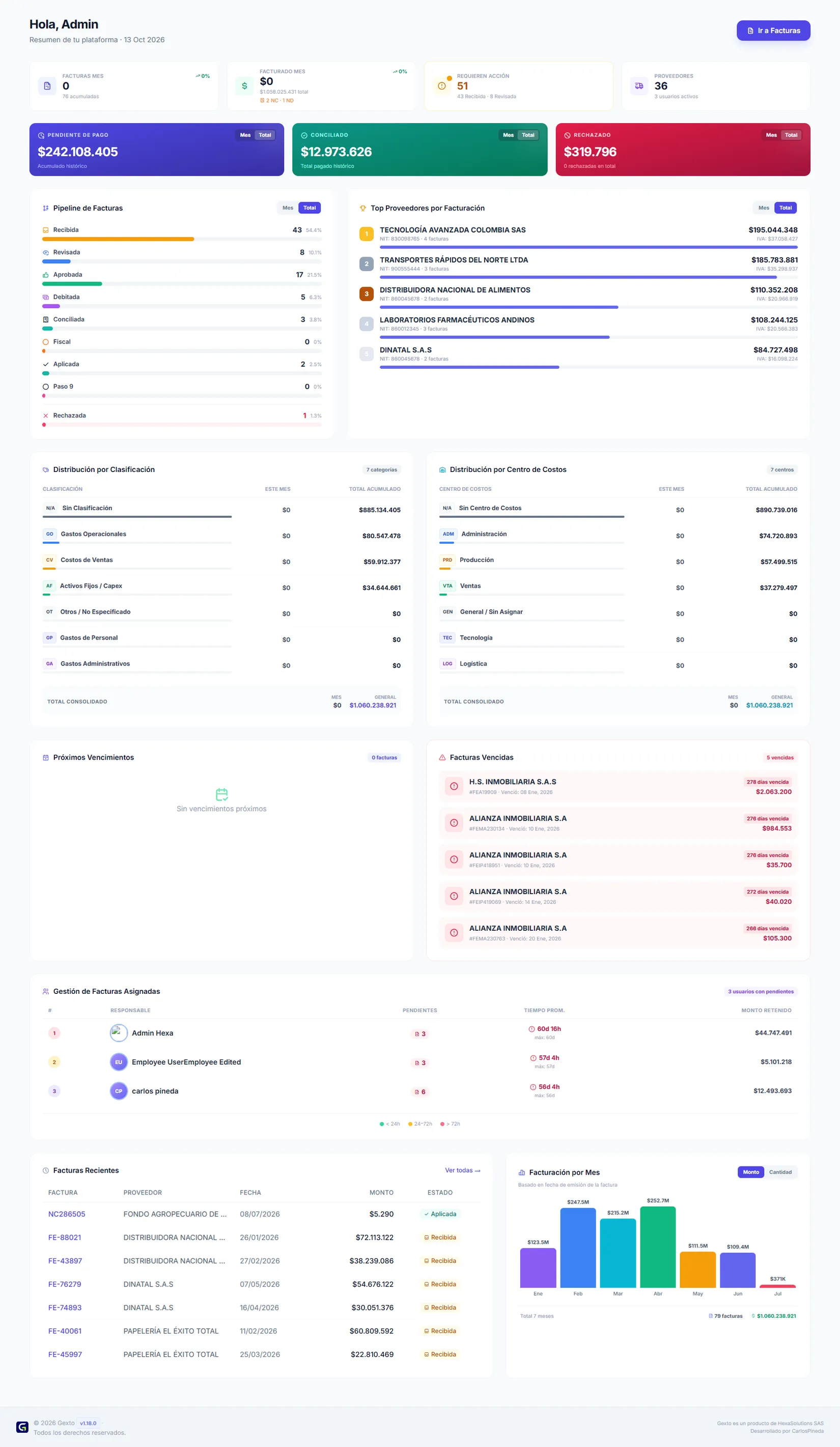Click the Revisada eye icon in pipeline
840x1447 pixels.
point(45,252)
